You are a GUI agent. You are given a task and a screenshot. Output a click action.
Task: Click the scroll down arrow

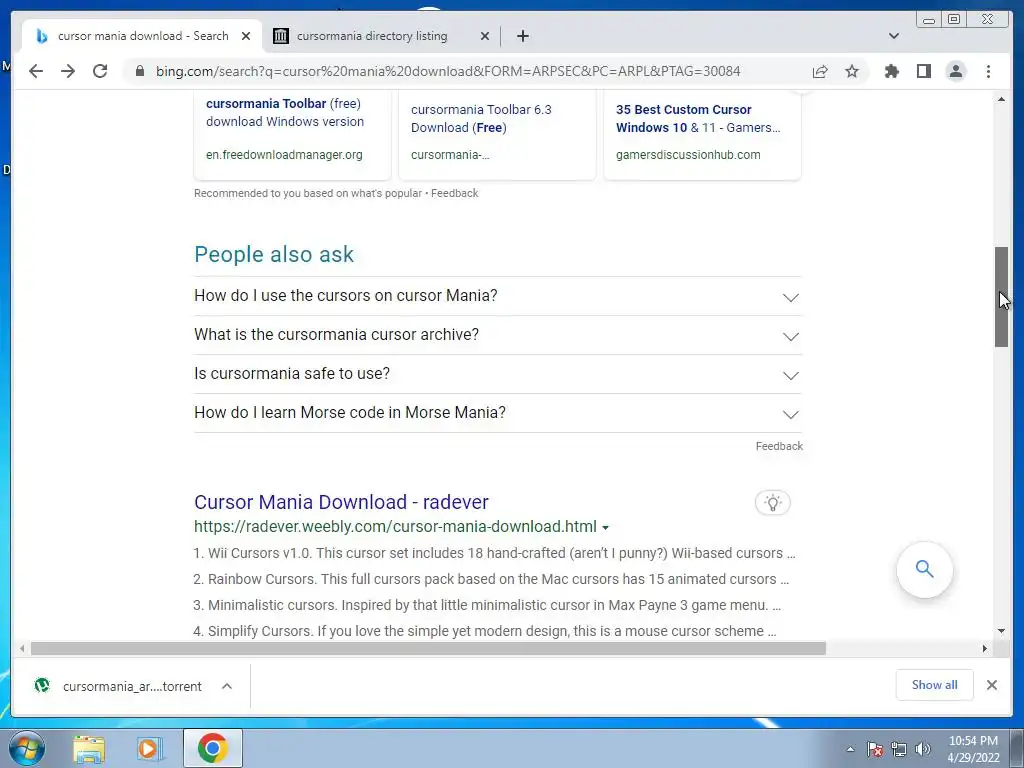pyautogui.click(x=1001, y=631)
